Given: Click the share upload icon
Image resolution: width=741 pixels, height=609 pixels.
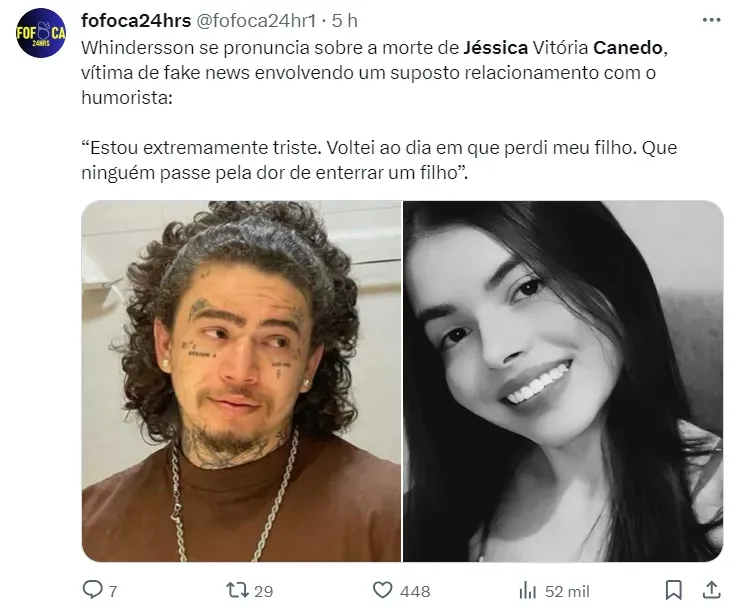Looking at the screenshot, I should 711,590.
